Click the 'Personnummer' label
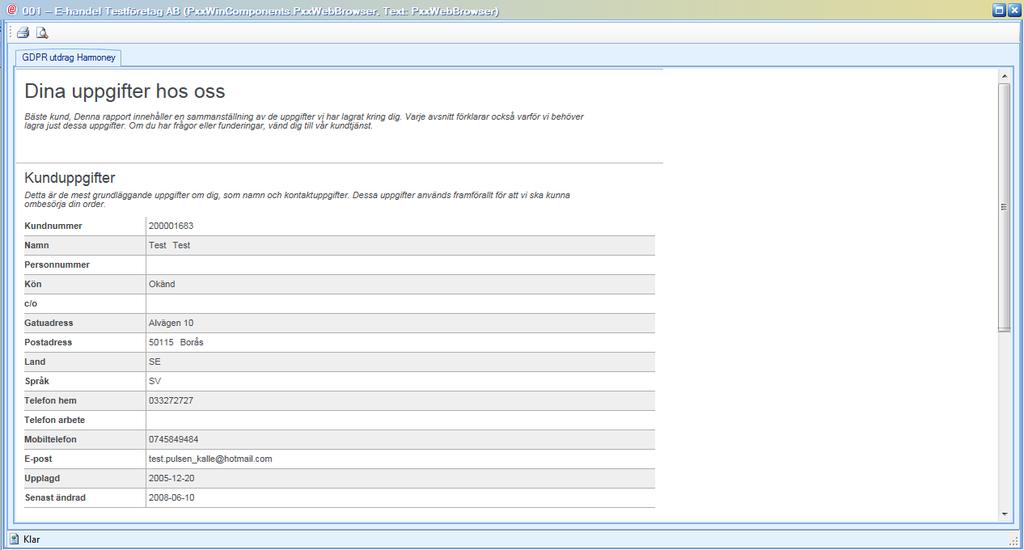 tap(57, 265)
